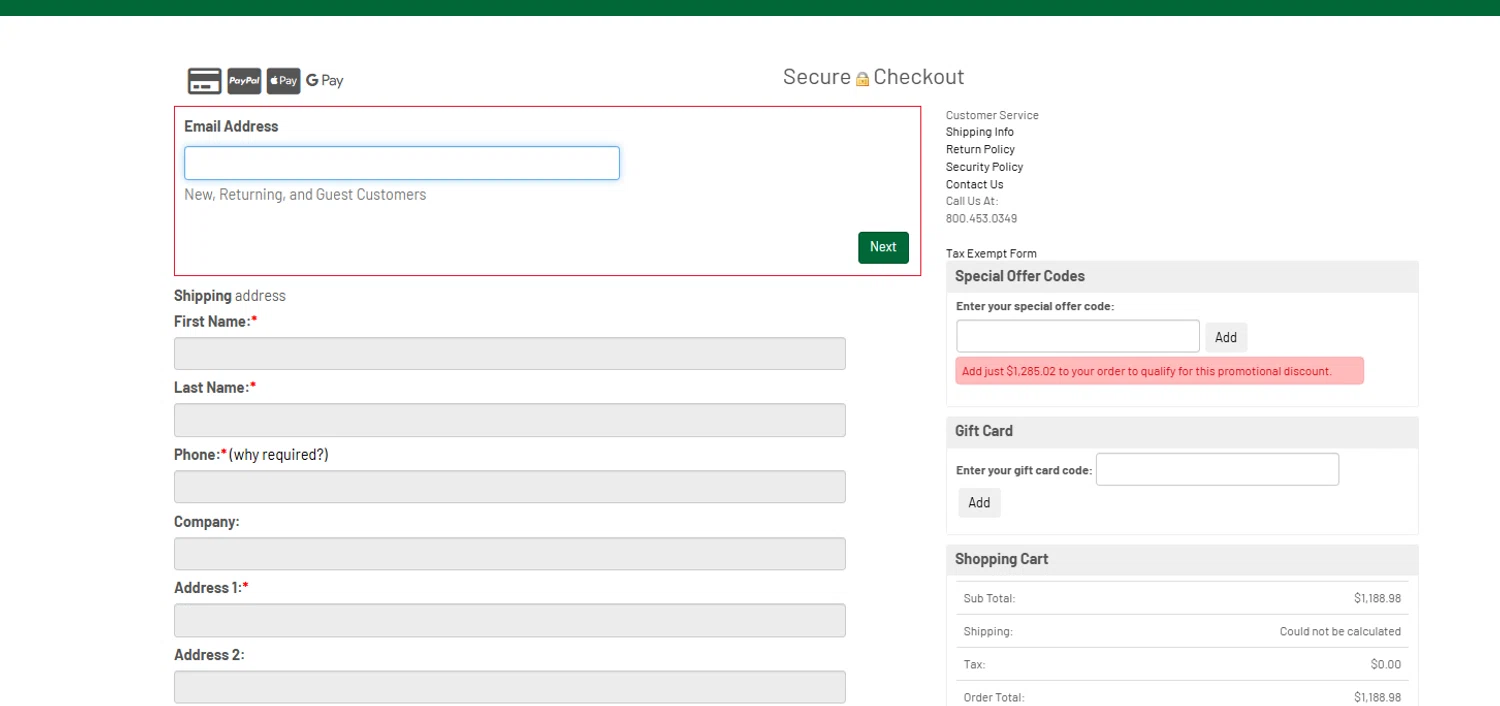
Task: Click the Secure Checkout padlock icon
Action: (862, 79)
